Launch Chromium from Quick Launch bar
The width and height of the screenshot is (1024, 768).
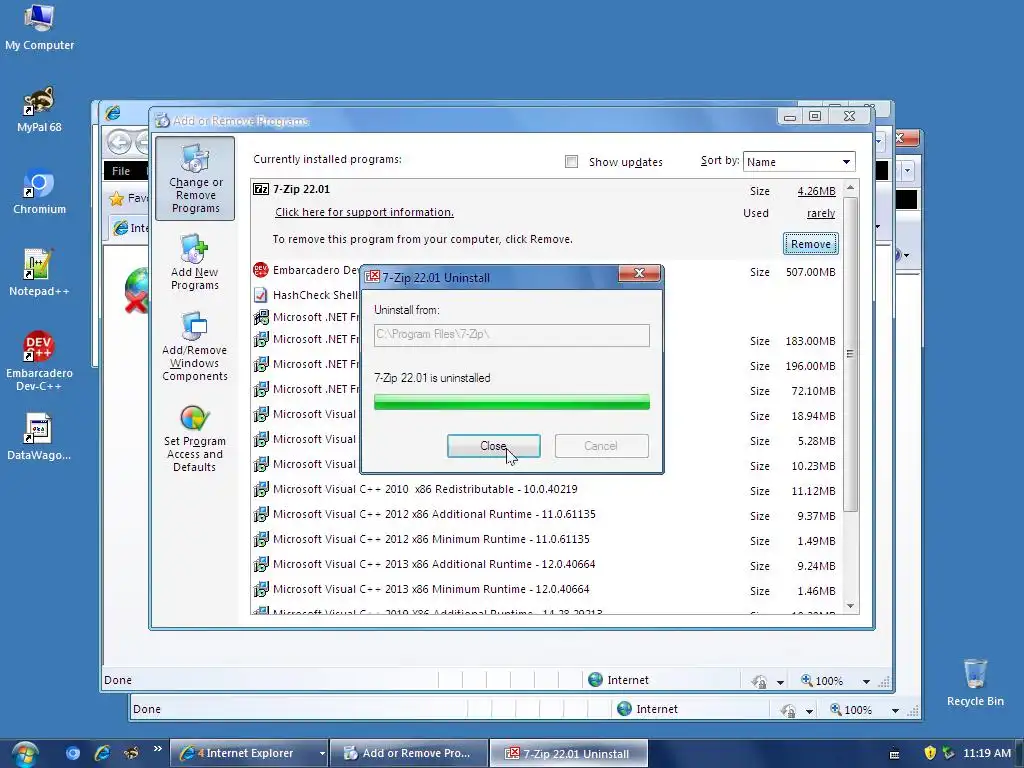click(72, 753)
